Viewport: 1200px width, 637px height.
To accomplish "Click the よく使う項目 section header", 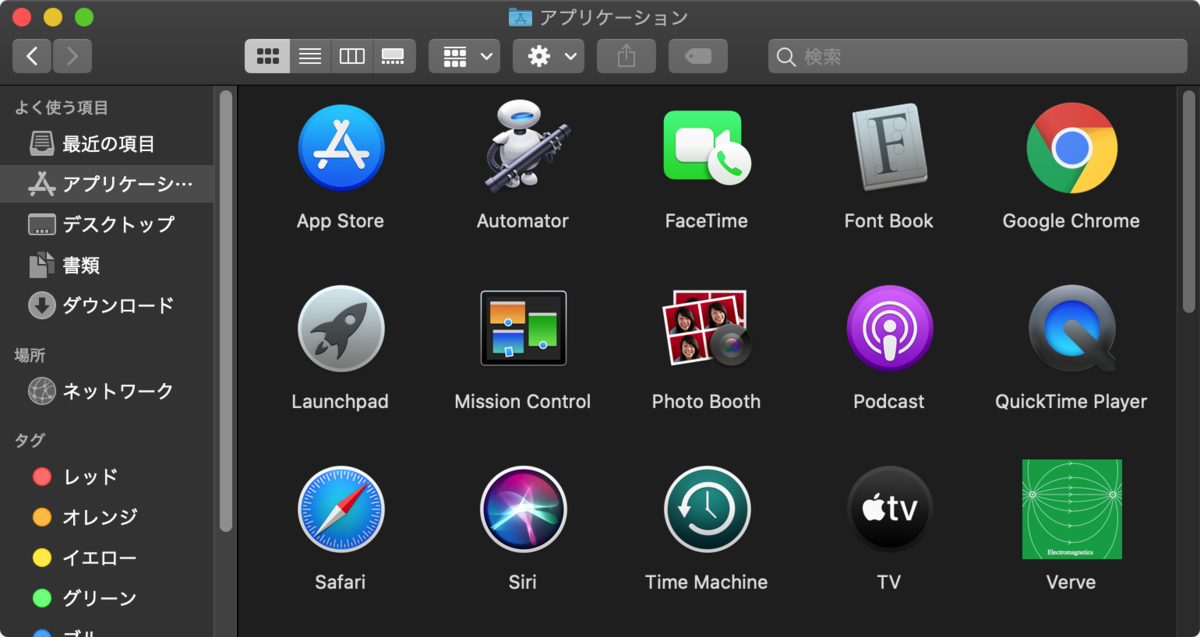I will [61, 108].
